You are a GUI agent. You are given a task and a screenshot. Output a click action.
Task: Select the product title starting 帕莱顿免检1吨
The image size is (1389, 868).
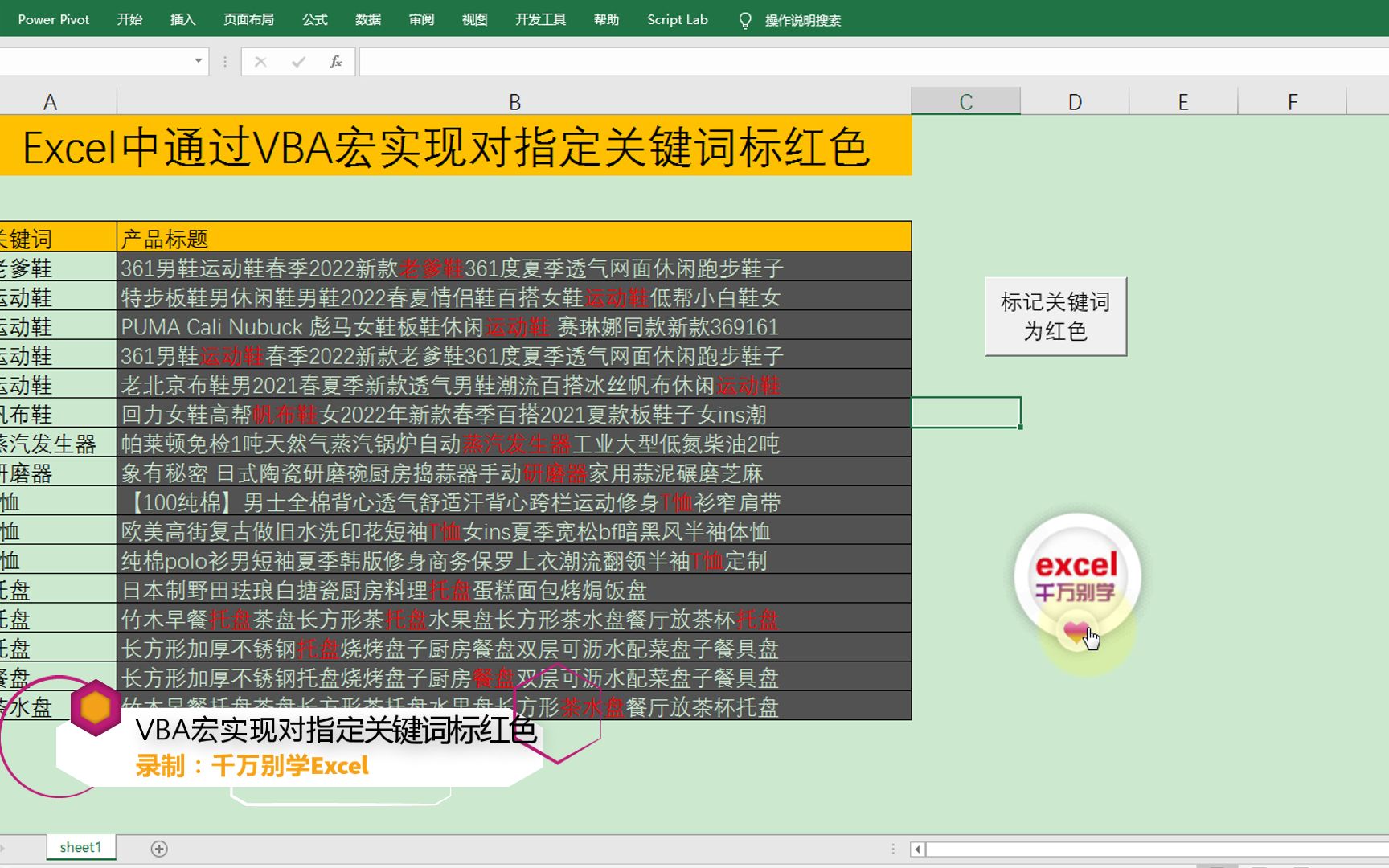coord(514,443)
